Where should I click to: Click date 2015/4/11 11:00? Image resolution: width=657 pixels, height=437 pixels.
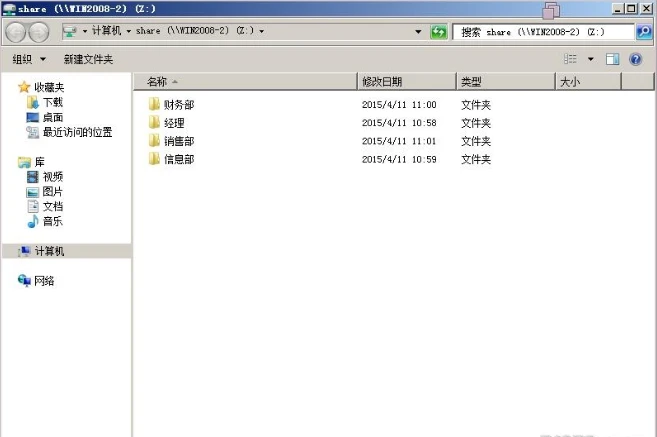399,104
